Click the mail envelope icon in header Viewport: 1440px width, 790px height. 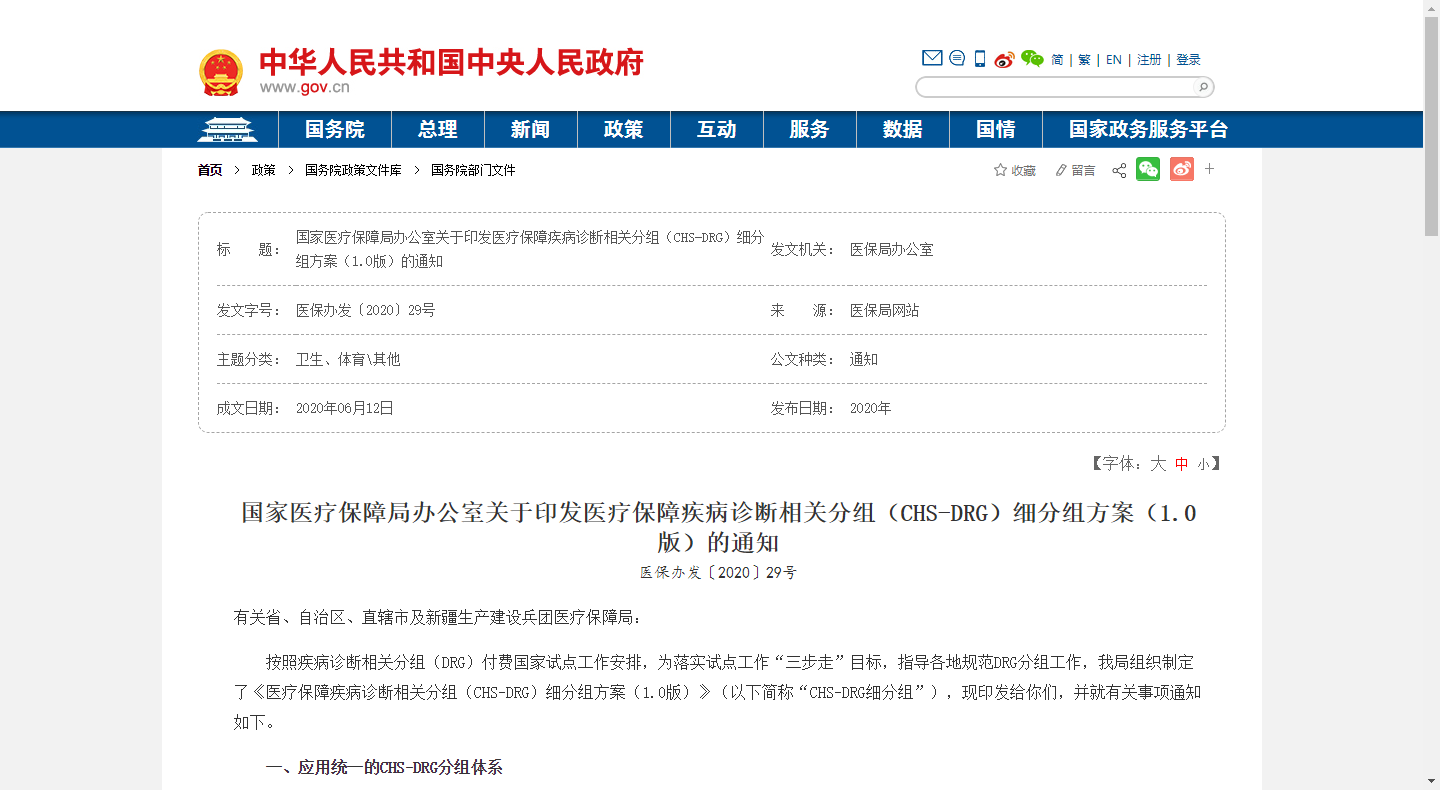click(x=931, y=59)
